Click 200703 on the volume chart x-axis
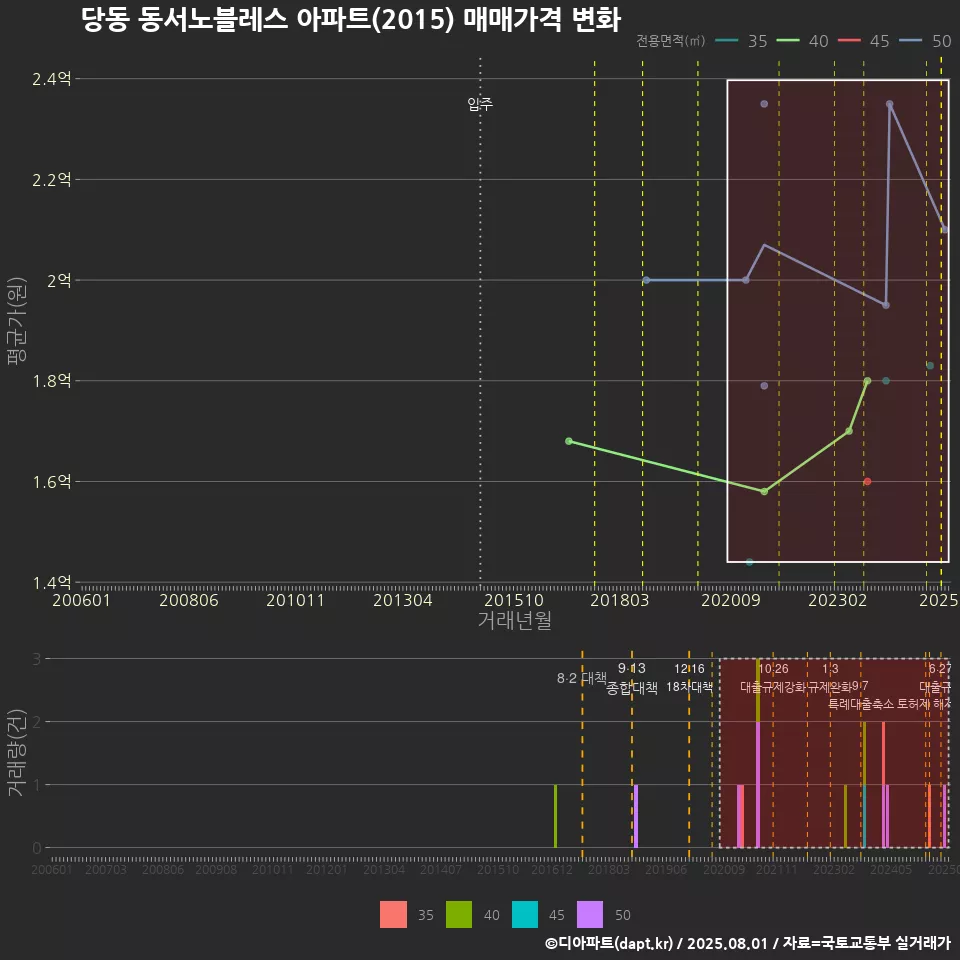This screenshot has height=960, width=960. [x=106, y=869]
